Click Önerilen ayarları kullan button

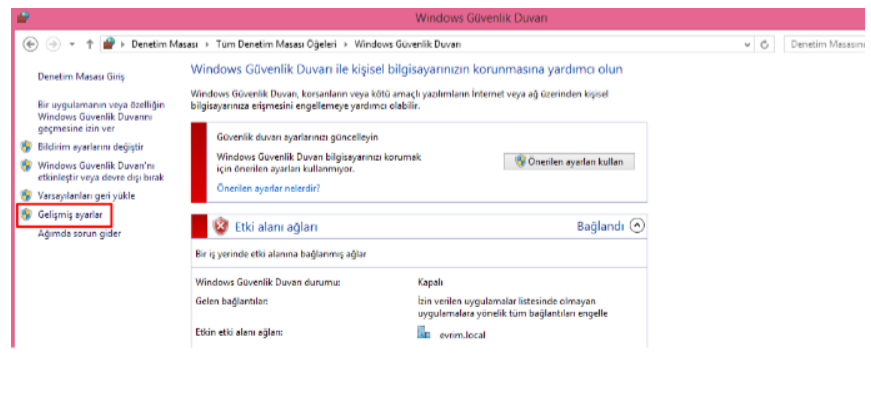click(569, 162)
